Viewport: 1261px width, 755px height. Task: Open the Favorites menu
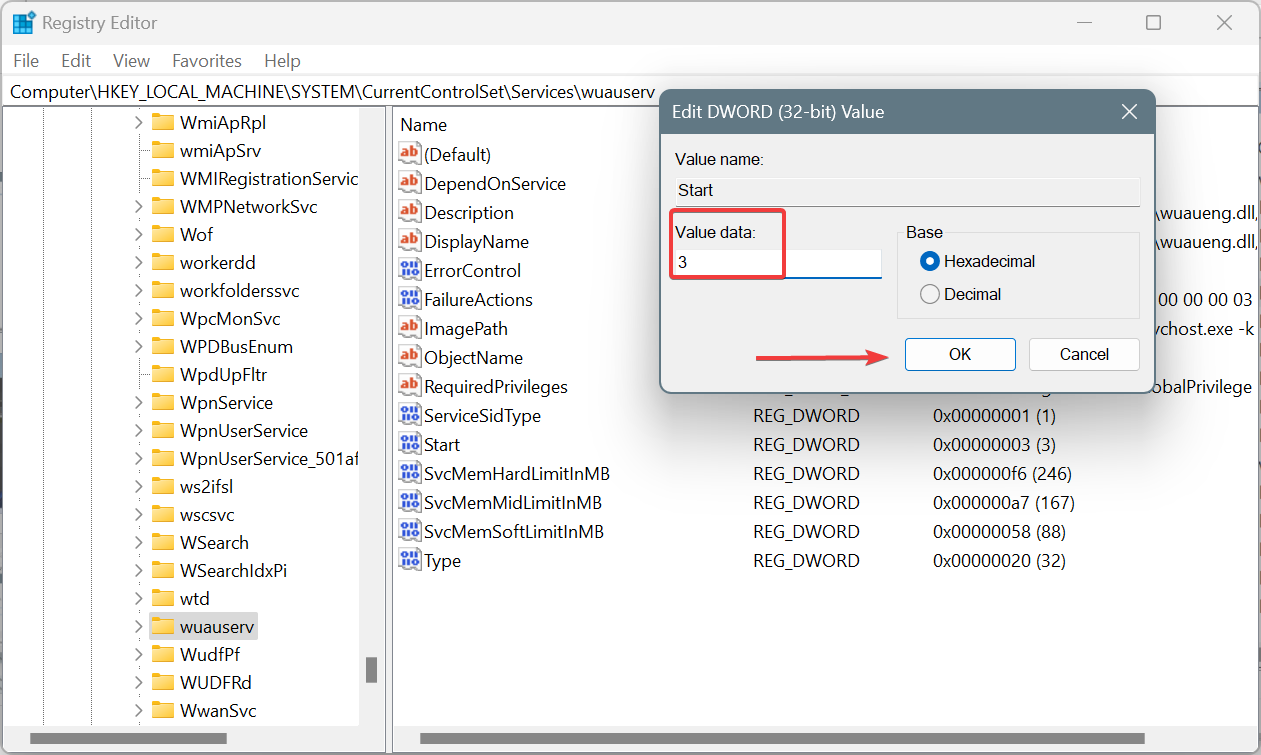click(207, 61)
